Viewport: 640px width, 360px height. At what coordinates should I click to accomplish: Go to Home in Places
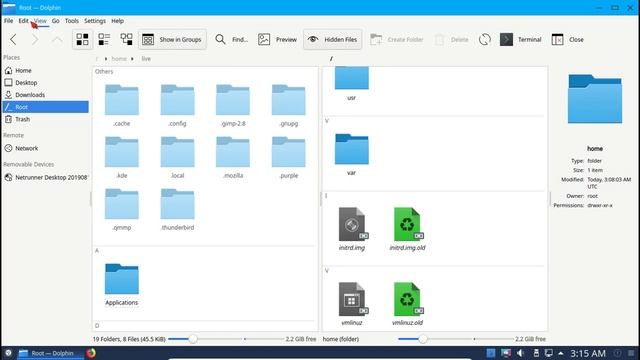point(45,71)
